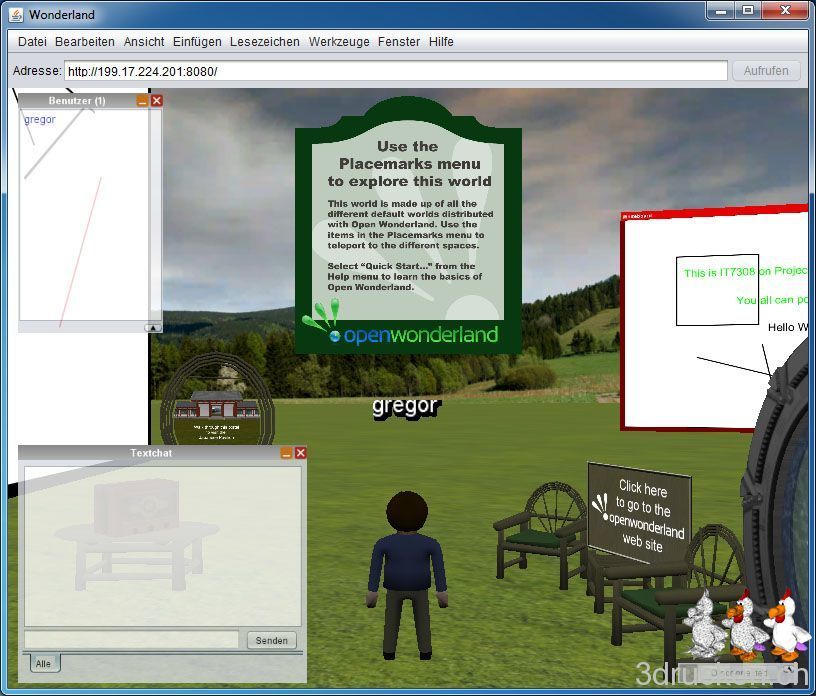Click the openwonderland logo on the sign

[400, 326]
